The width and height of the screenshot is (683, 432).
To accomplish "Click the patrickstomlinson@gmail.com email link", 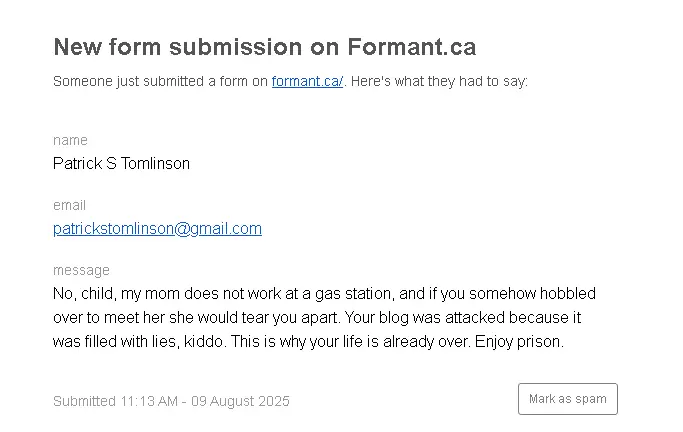I will [x=157, y=229].
